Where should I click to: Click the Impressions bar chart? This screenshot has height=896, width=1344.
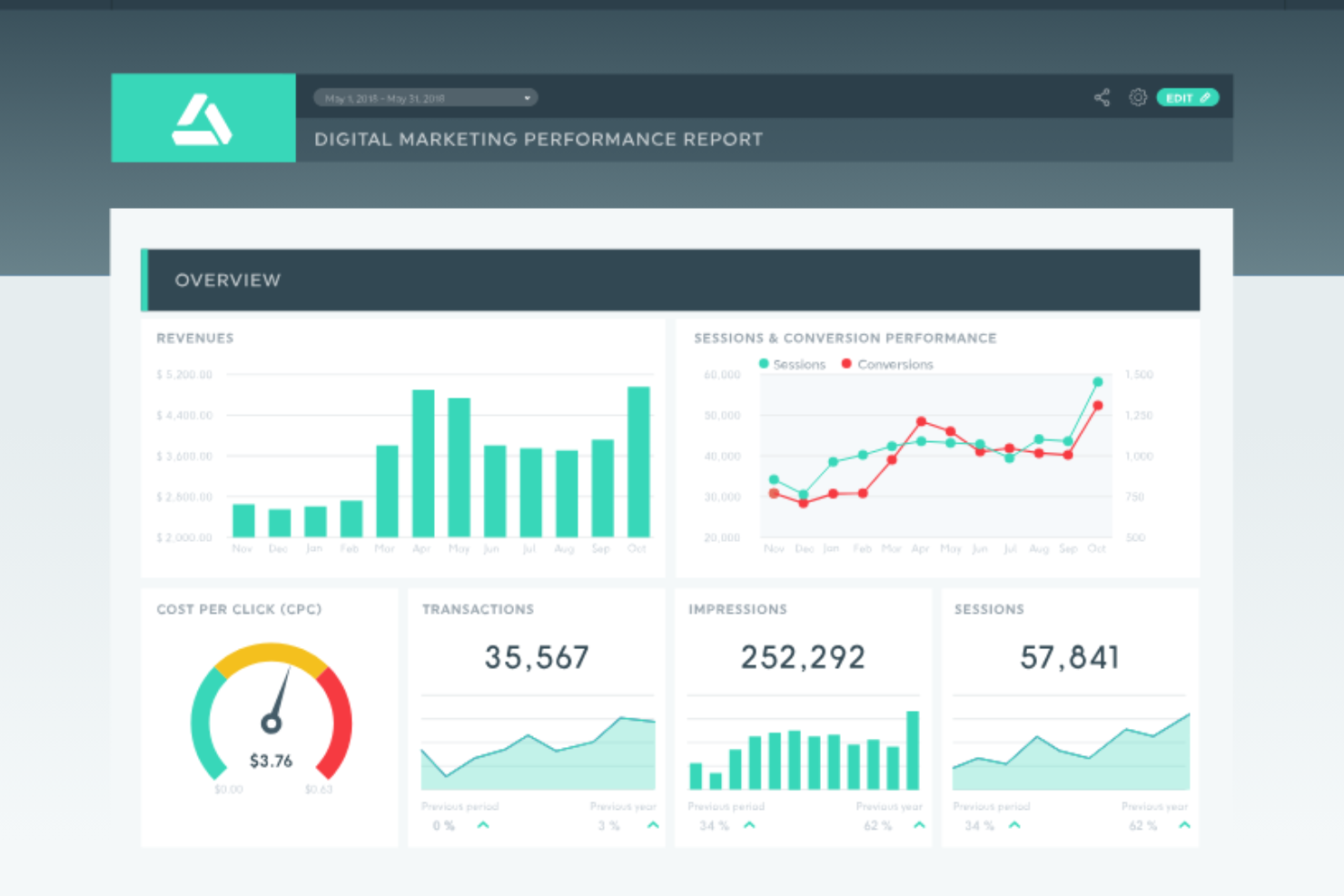coord(804,750)
